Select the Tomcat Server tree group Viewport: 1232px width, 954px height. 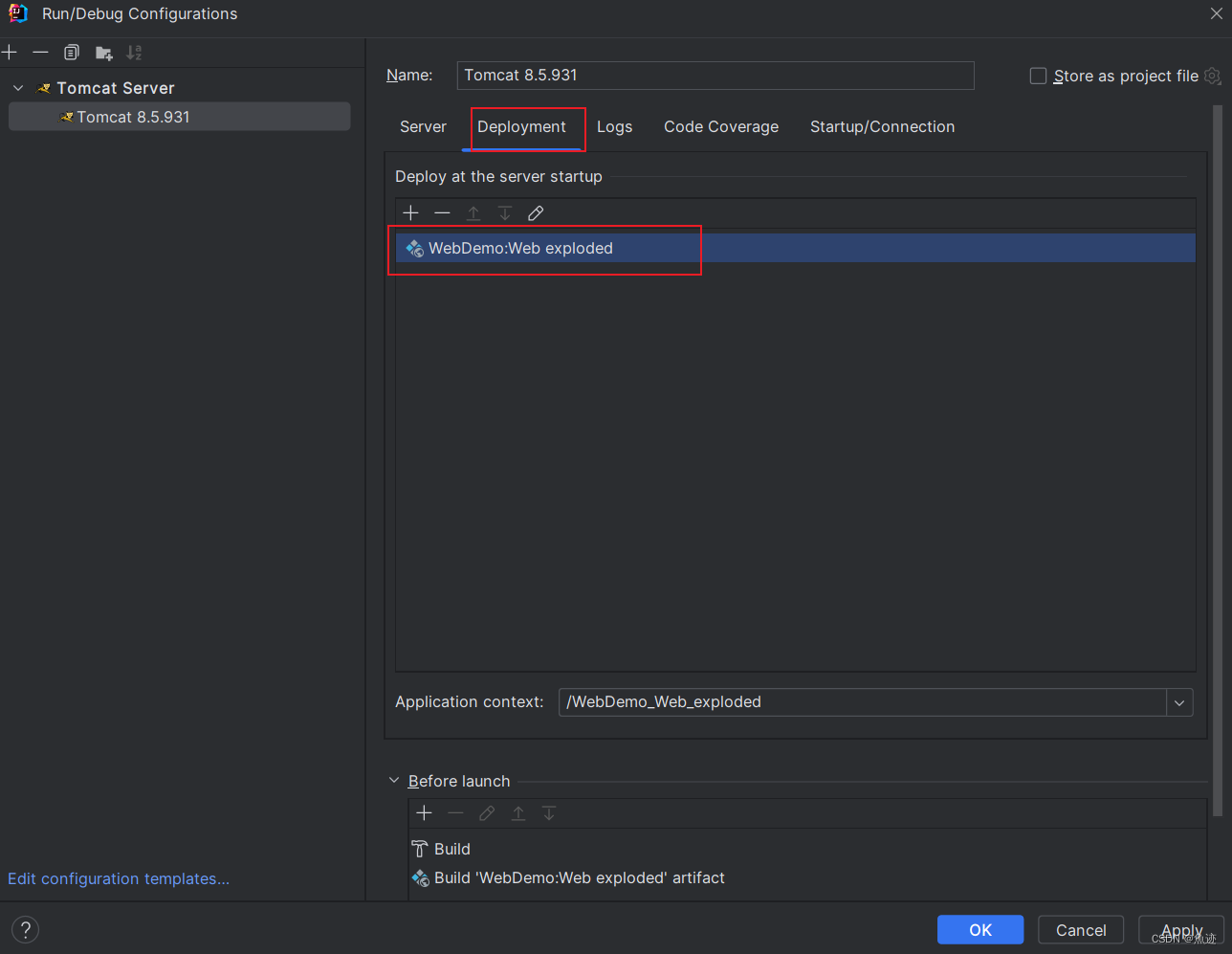[116, 88]
